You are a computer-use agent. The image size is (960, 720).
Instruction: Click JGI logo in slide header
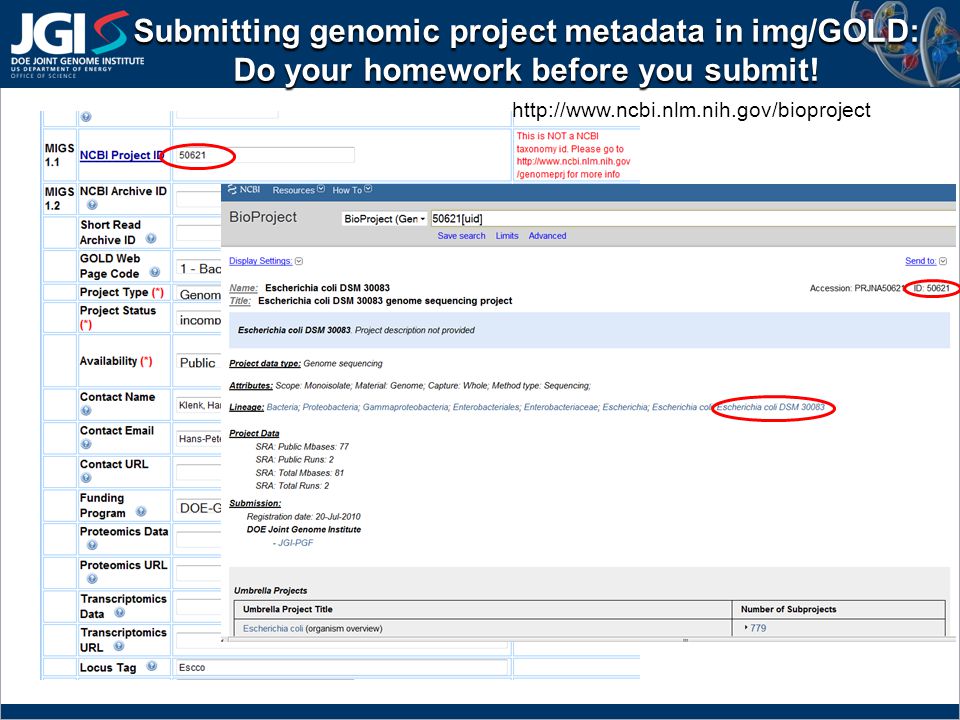click(77, 43)
